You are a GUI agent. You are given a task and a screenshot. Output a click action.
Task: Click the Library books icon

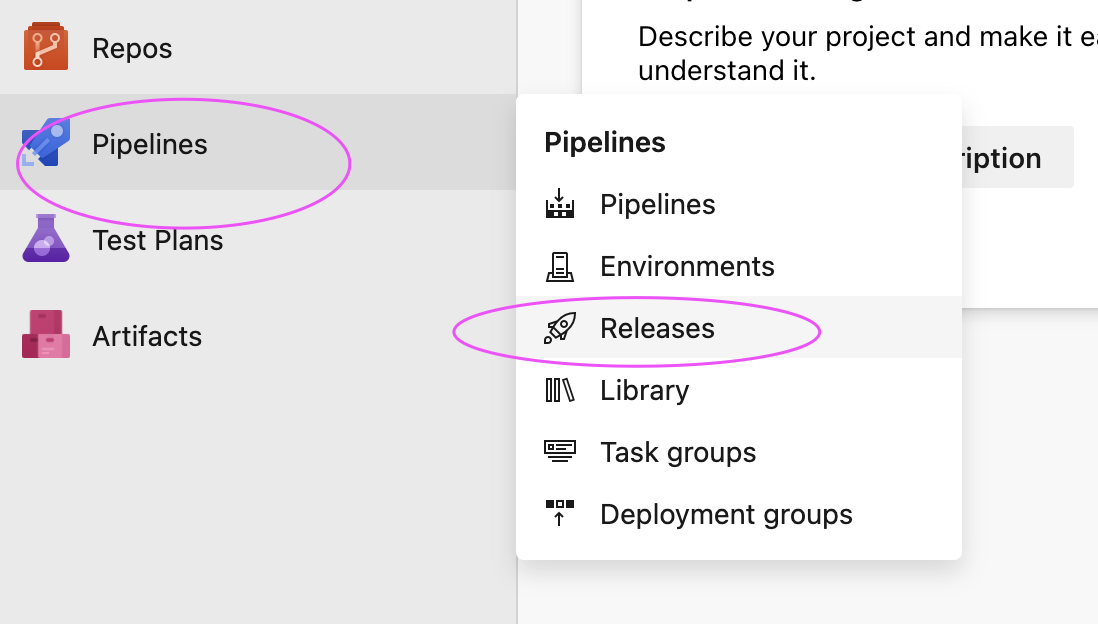[x=560, y=390]
